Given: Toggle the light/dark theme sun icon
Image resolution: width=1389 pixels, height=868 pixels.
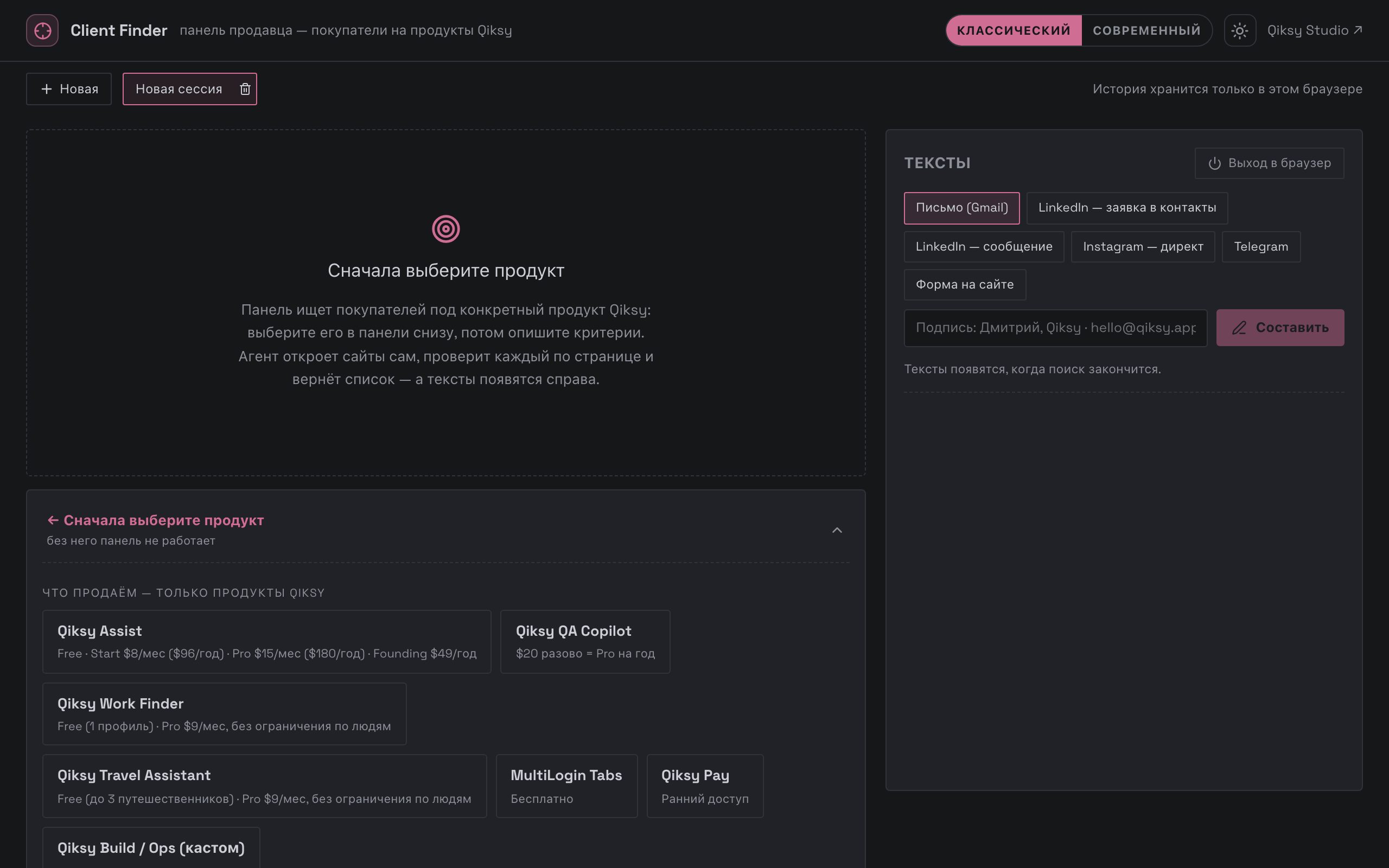Looking at the screenshot, I should coord(1240,30).
